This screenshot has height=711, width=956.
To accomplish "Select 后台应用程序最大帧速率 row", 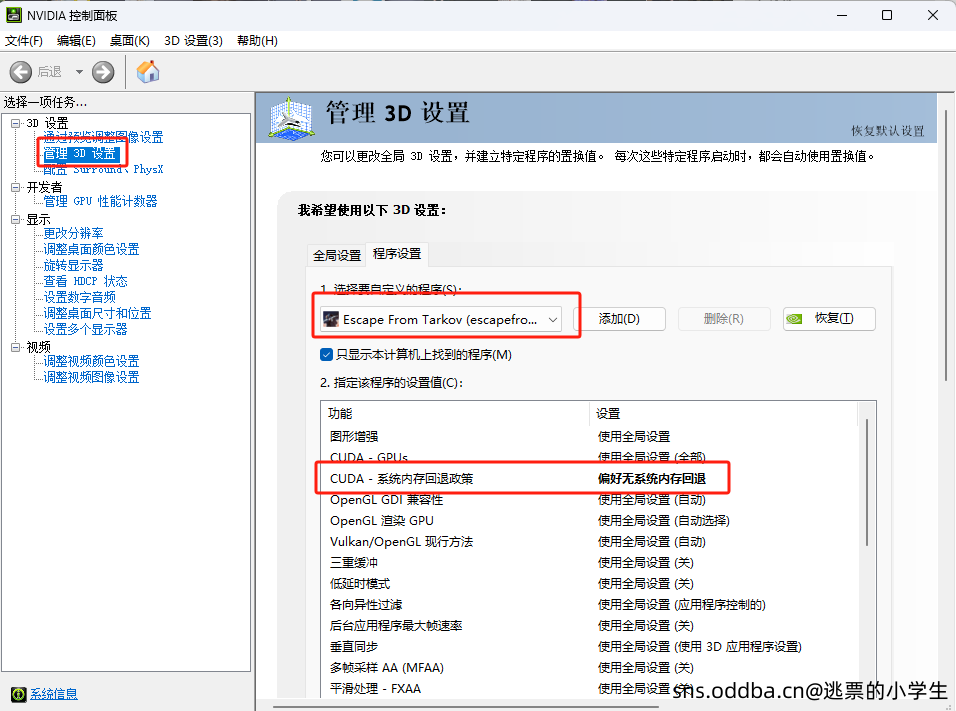I will point(589,626).
